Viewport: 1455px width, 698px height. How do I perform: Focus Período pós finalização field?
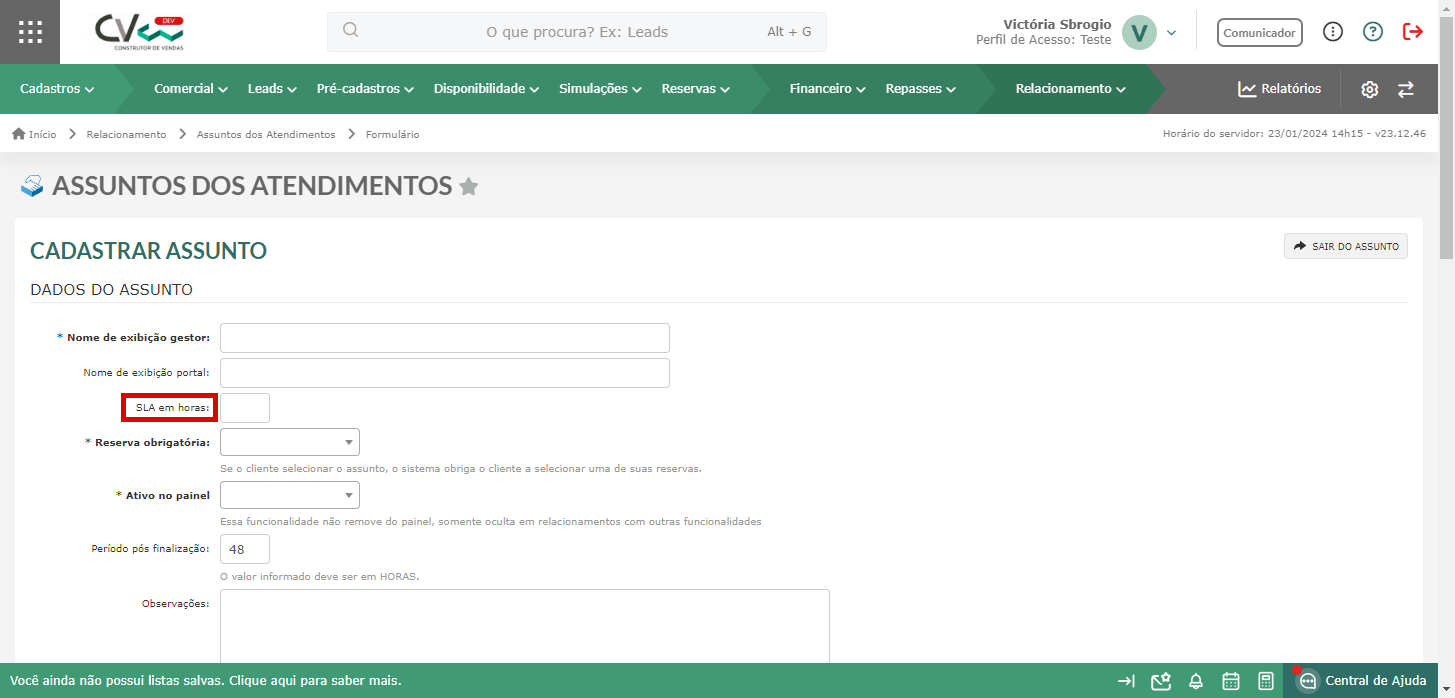pos(245,549)
